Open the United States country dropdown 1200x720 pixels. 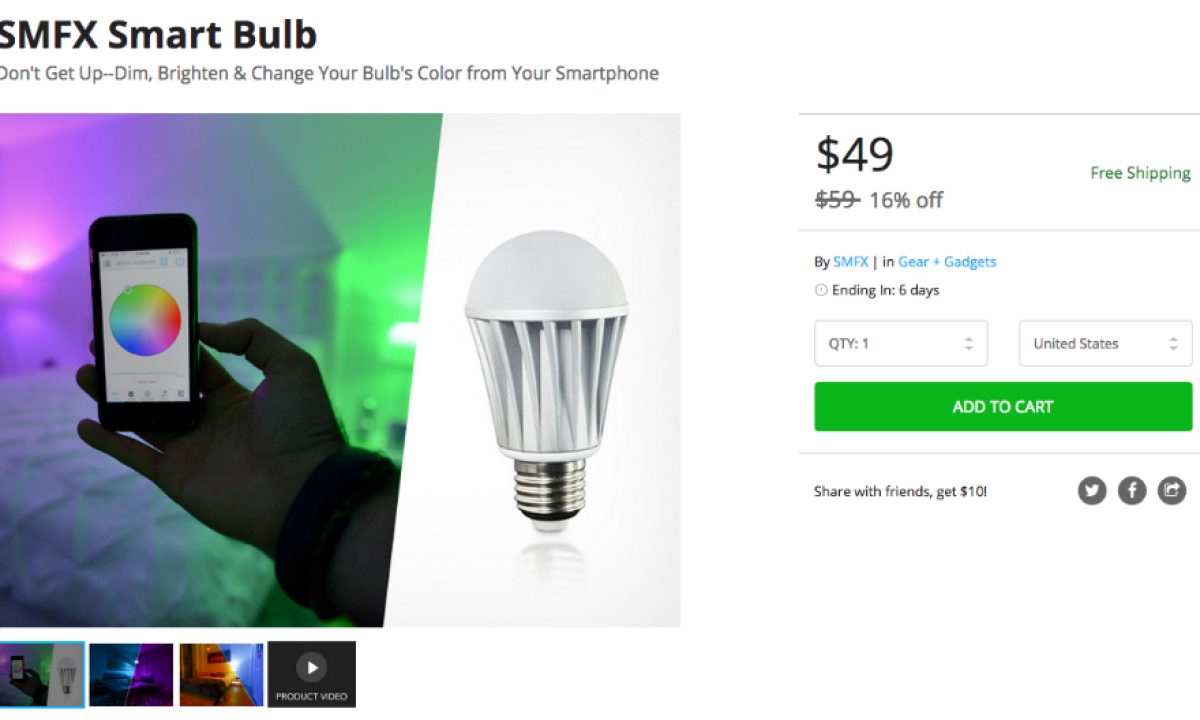pyautogui.click(x=1106, y=343)
